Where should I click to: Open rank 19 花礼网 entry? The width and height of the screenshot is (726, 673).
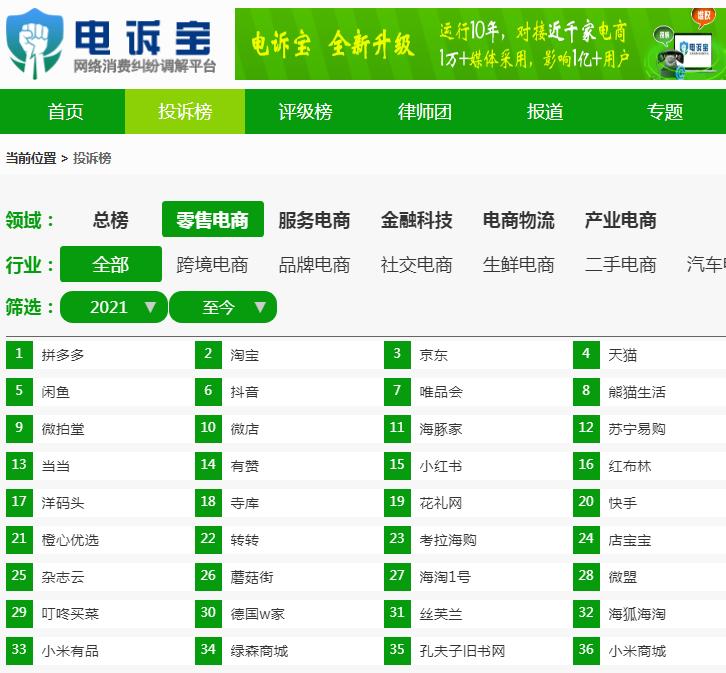(441, 504)
